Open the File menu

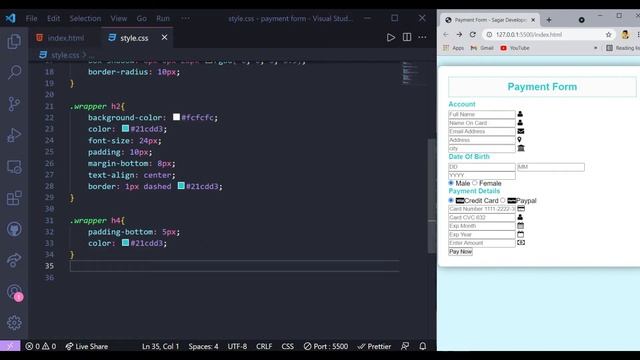[31, 18]
